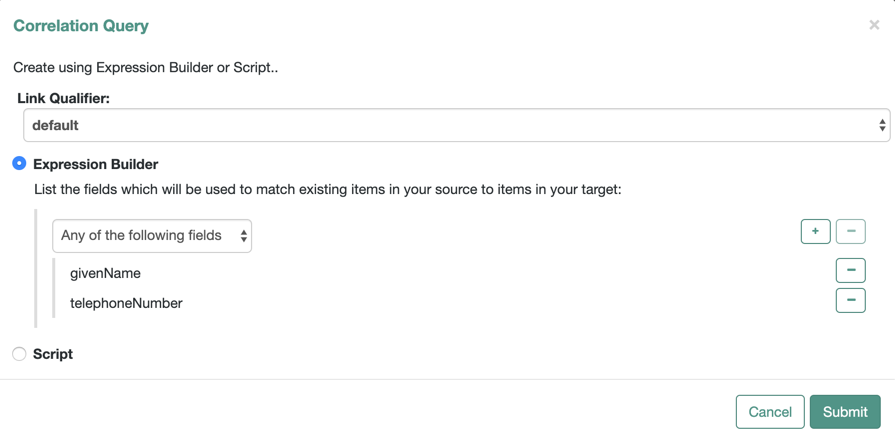Viewport: 895px width, 441px height.
Task: Choose the Script radio button
Action: (19, 353)
